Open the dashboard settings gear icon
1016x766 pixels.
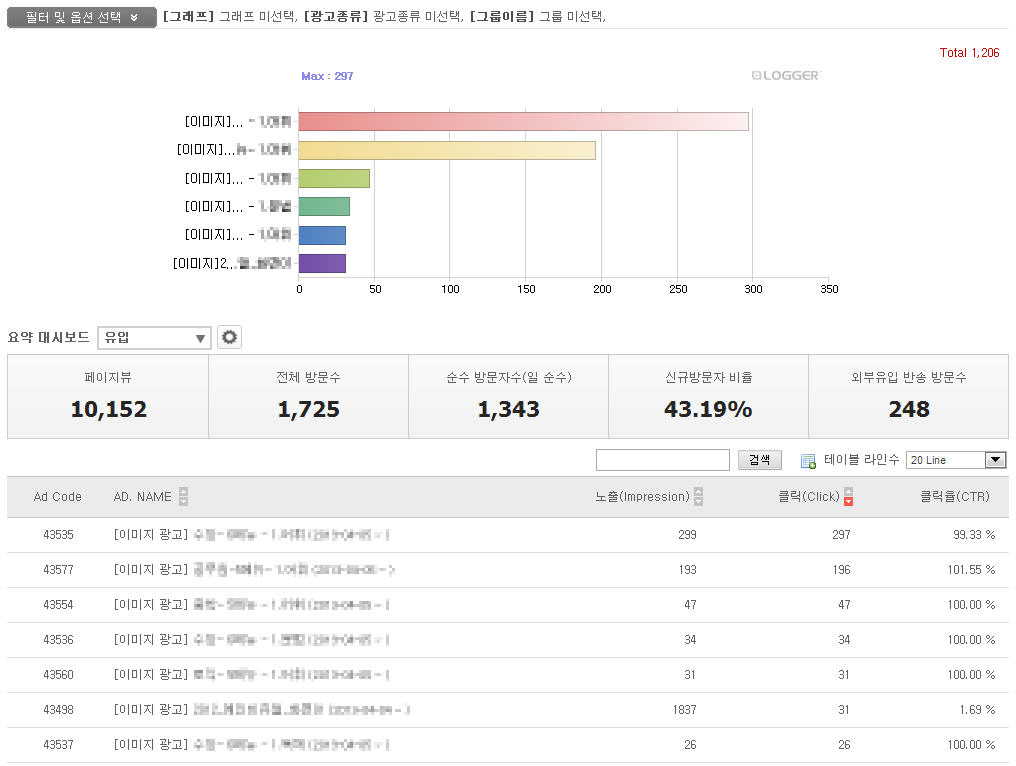point(230,338)
